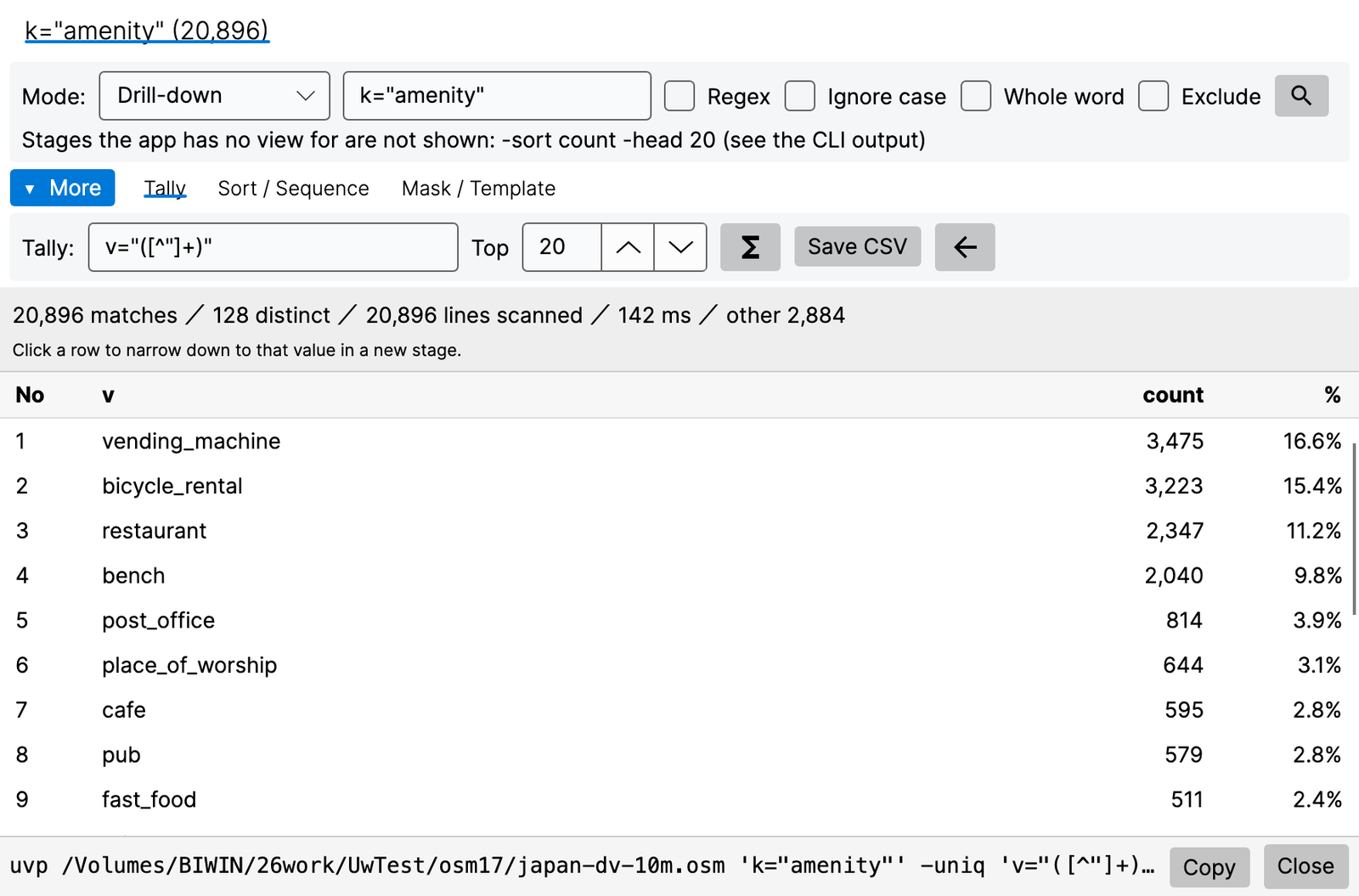Switch to the Tally tab
Screen dimensions: 1359x896
coord(165,188)
